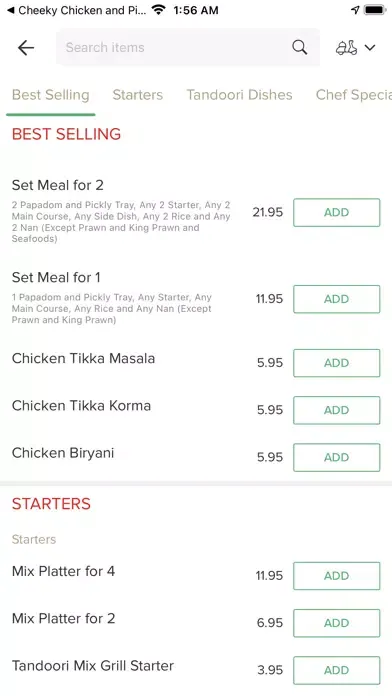Add Mix Platter for 4

[x=337, y=576]
